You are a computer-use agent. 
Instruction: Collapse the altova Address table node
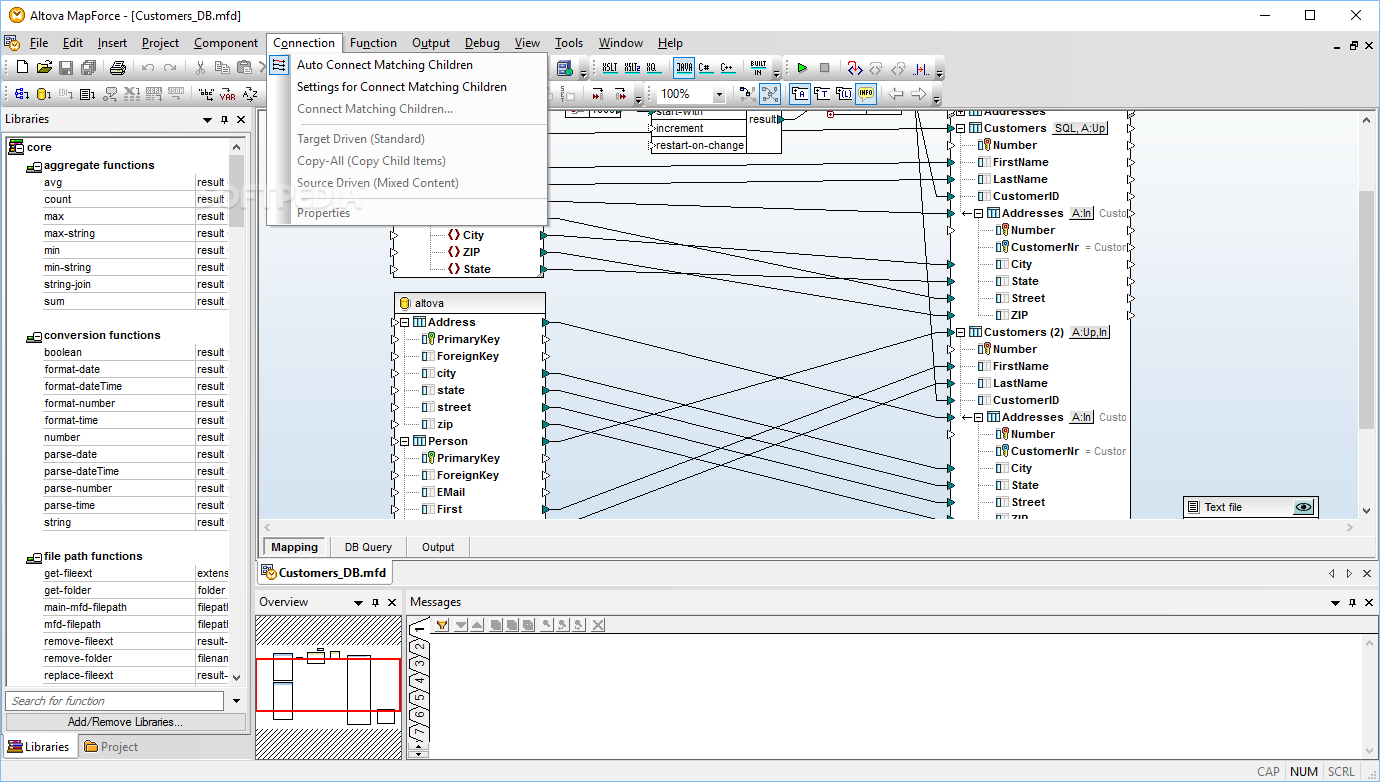tap(405, 322)
